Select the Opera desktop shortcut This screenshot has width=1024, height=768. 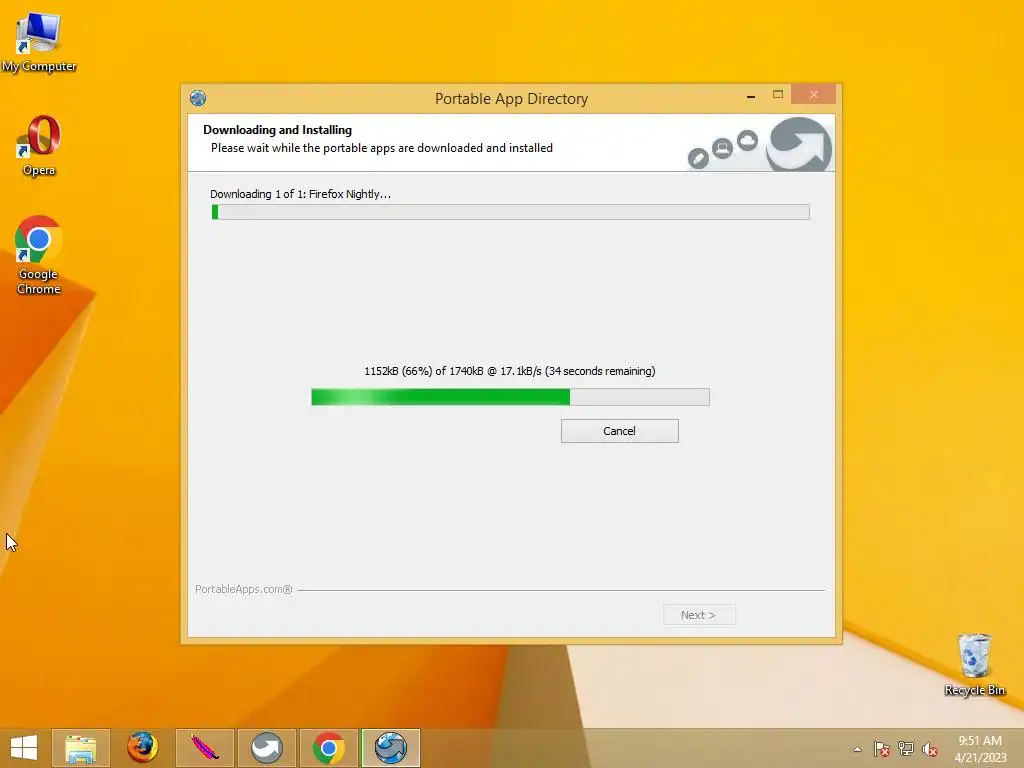[39, 146]
